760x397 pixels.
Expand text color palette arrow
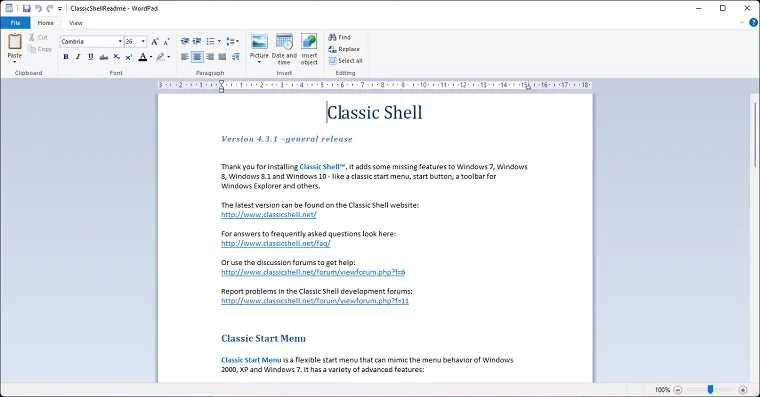(151, 57)
